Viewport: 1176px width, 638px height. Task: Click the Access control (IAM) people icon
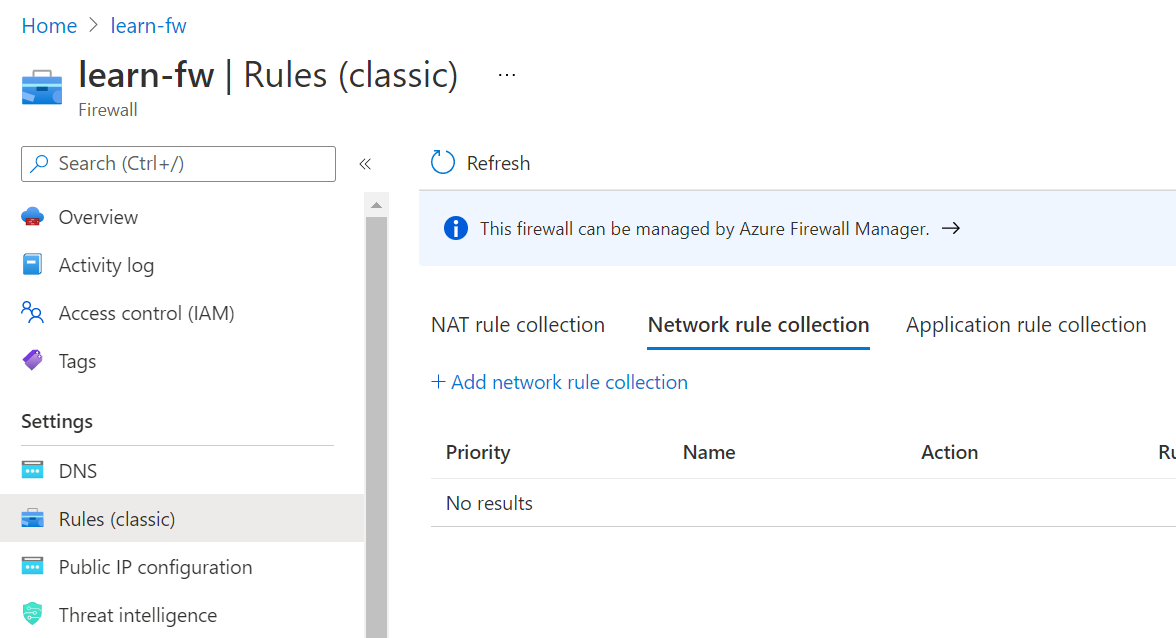[x=32, y=313]
